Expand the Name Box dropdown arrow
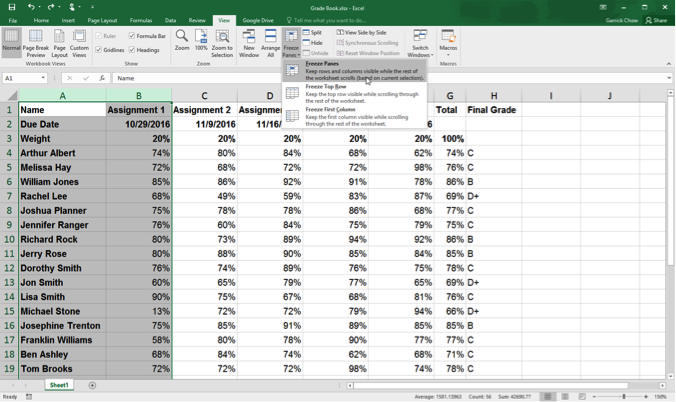 click(42, 78)
